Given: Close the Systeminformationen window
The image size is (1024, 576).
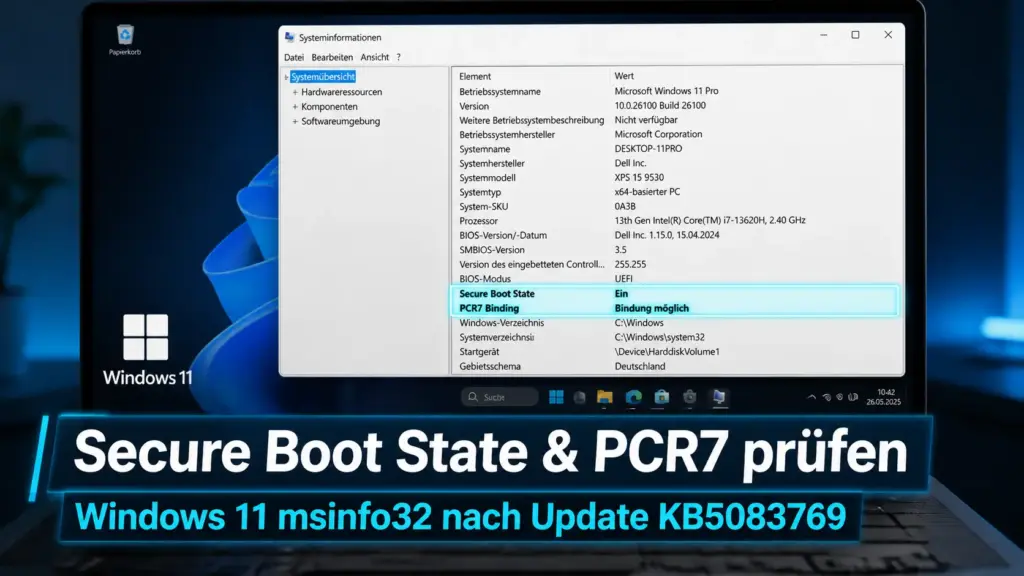Looking at the screenshot, I should [x=888, y=35].
